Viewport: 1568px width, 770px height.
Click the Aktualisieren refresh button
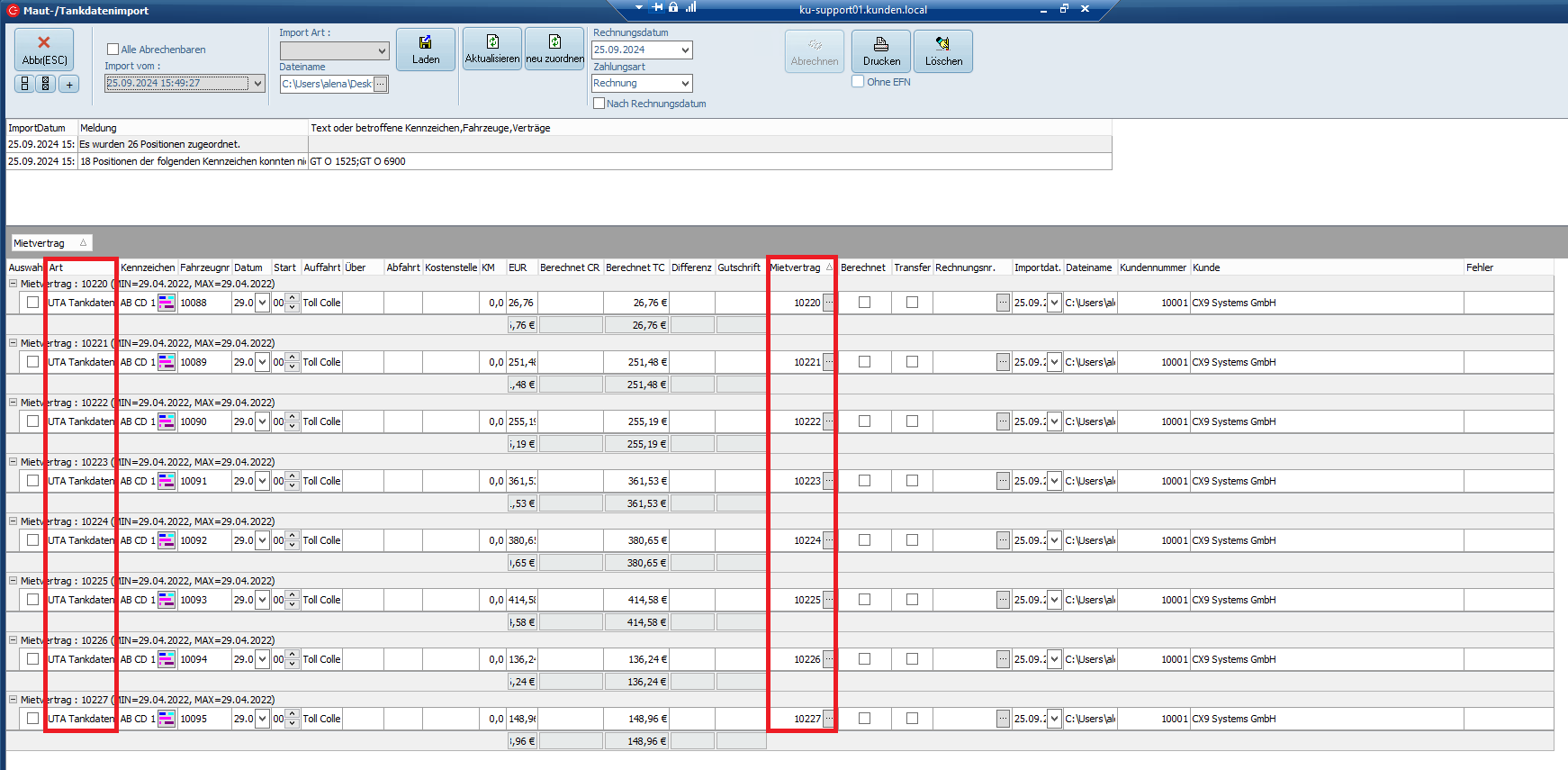pos(492,49)
